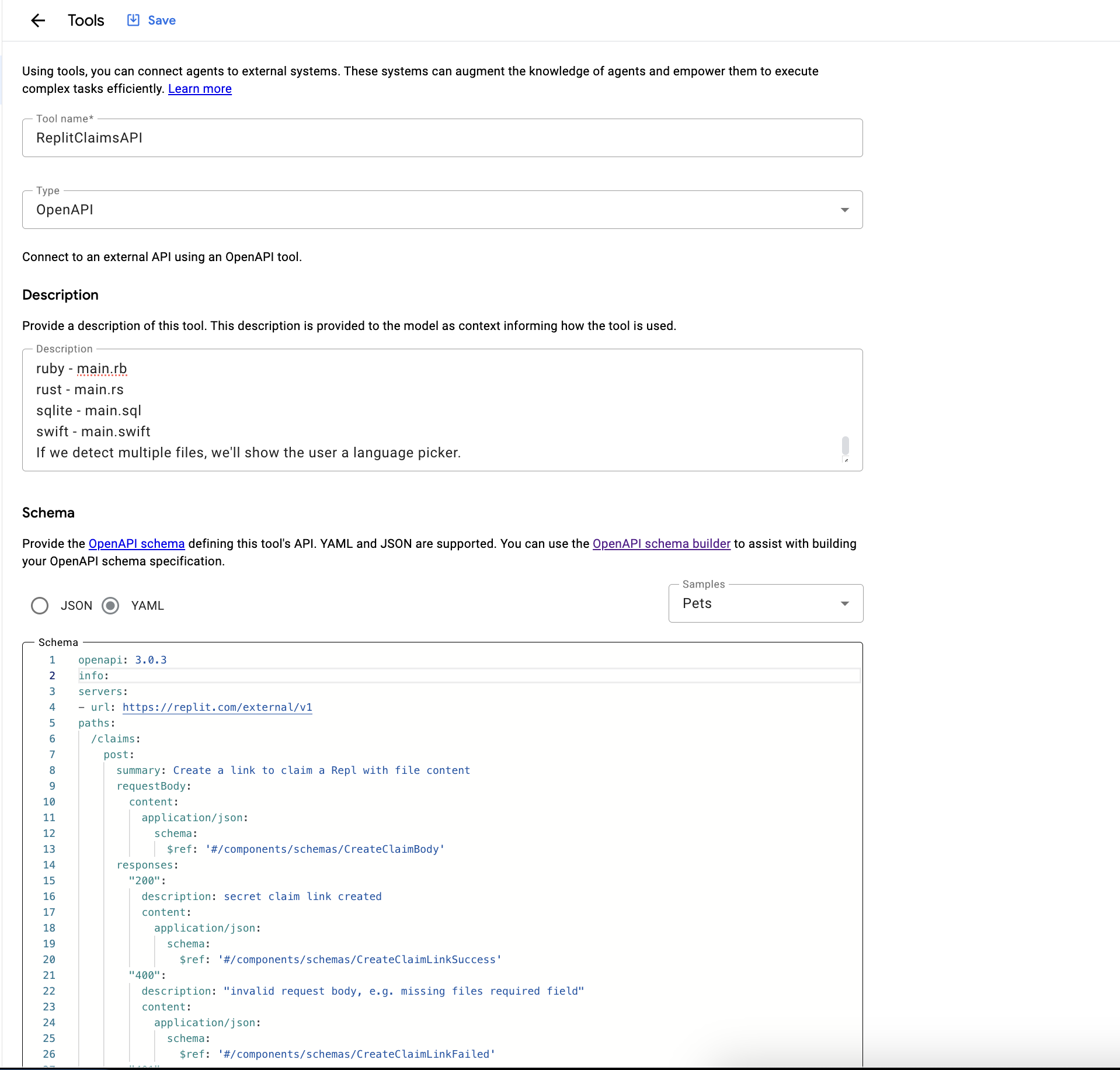Click the Samples dropdown arrow
The image size is (1120, 1070).
point(844,603)
